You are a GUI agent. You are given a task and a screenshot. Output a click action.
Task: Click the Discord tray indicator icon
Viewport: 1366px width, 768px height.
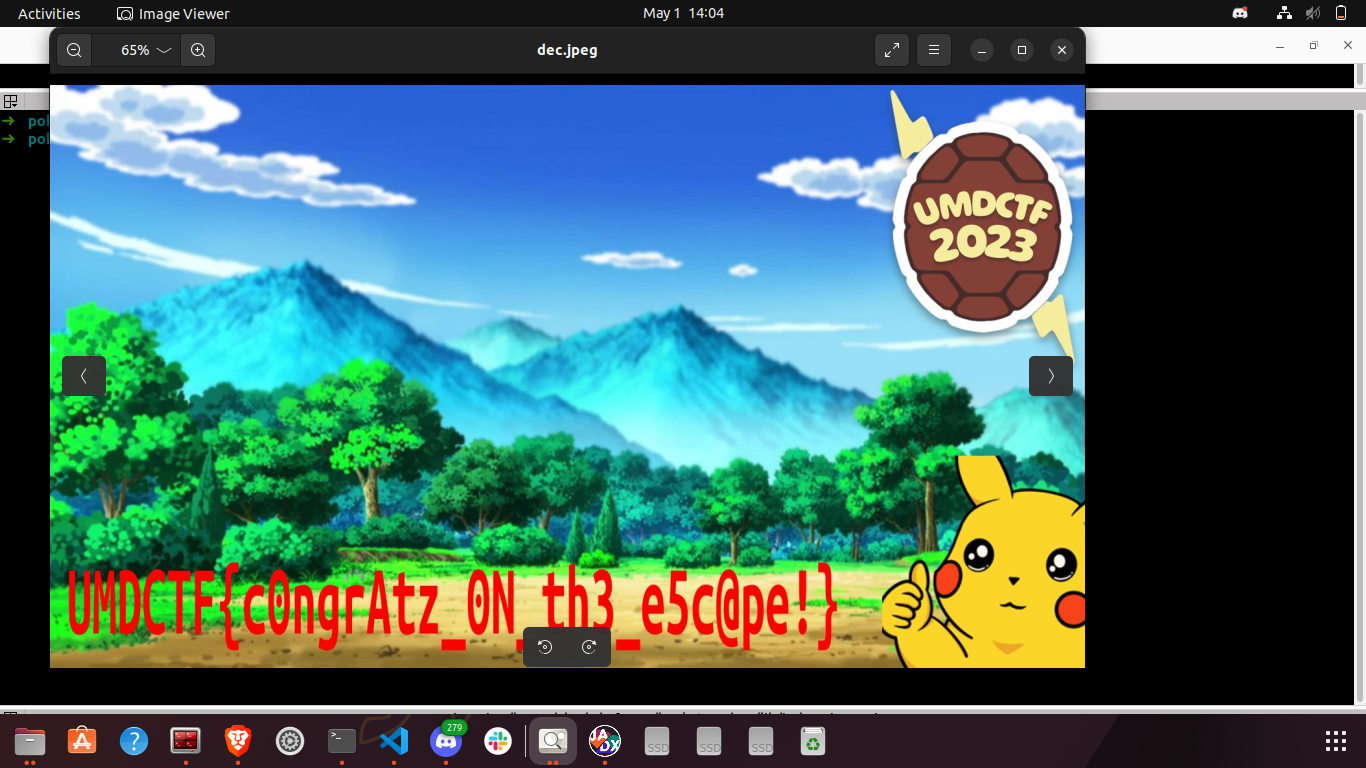1240,13
